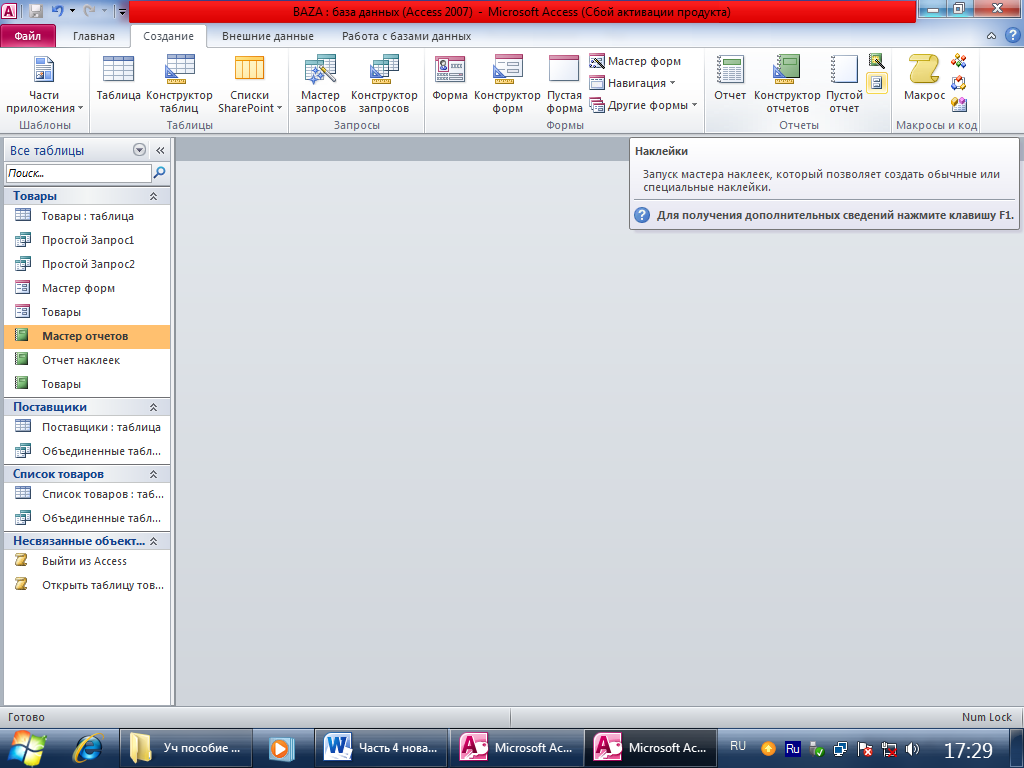Click the search magnifier icon

159,173
